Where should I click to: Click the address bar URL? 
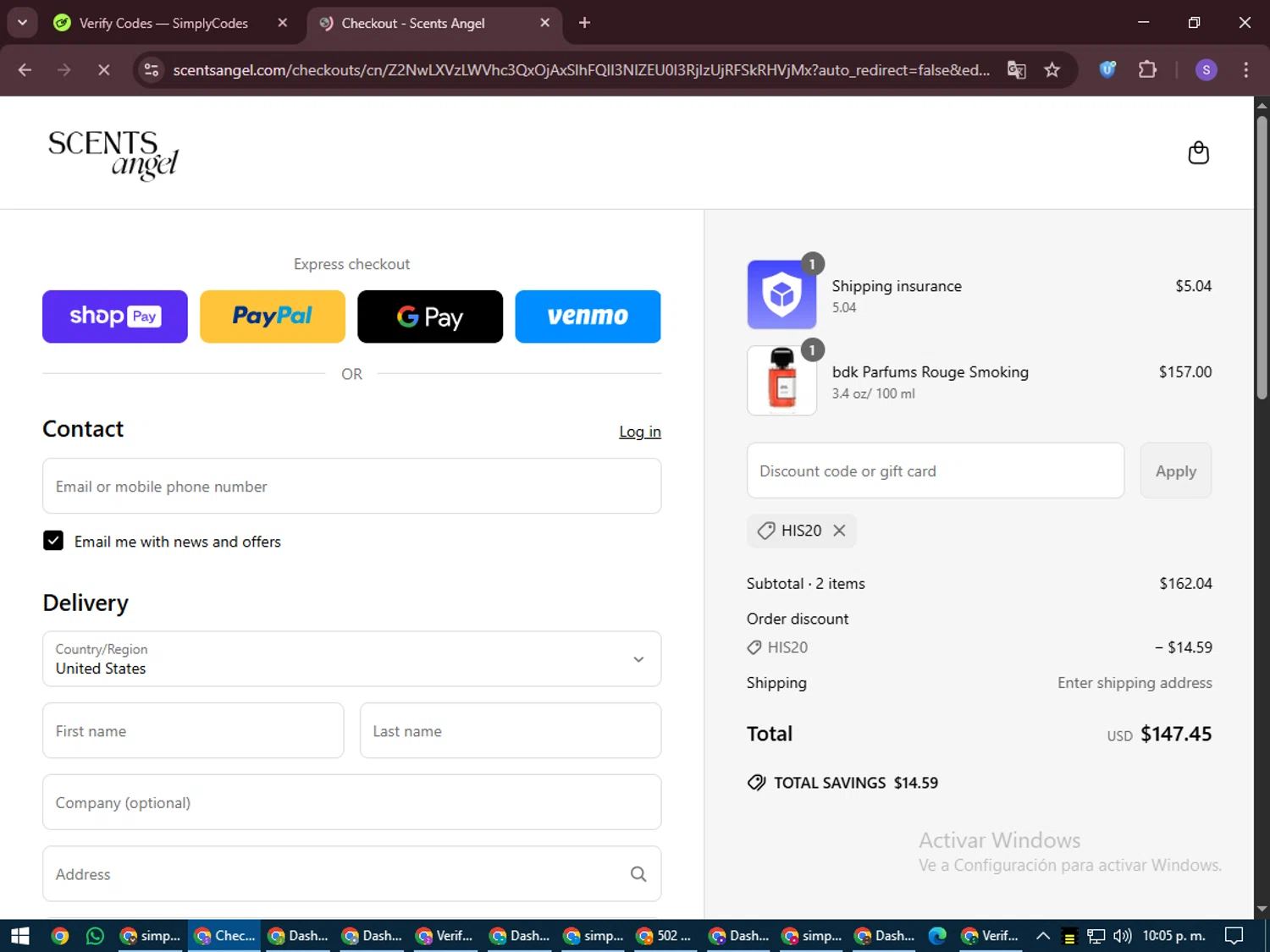582,69
